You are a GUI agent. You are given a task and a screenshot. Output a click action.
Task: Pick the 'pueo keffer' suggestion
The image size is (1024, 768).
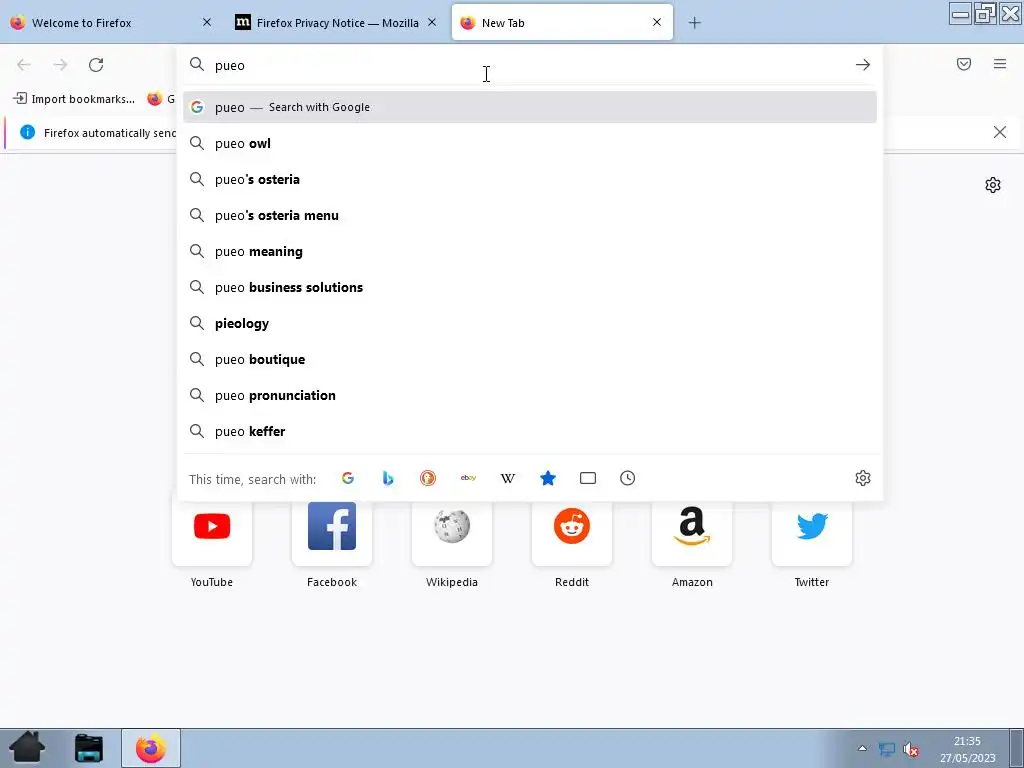pos(530,431)
